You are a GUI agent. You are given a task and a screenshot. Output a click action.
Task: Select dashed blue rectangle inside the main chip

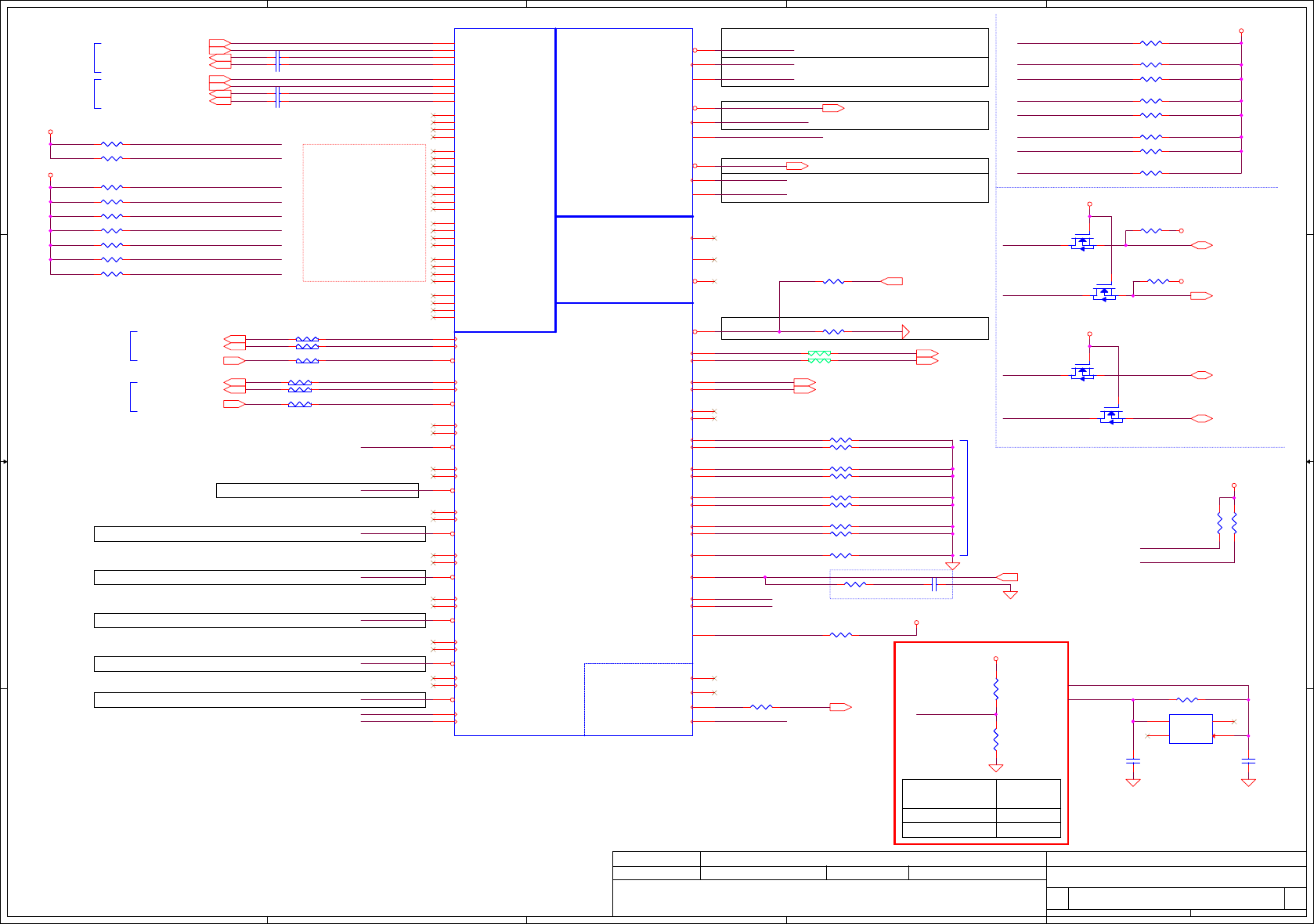click(638, 699)
